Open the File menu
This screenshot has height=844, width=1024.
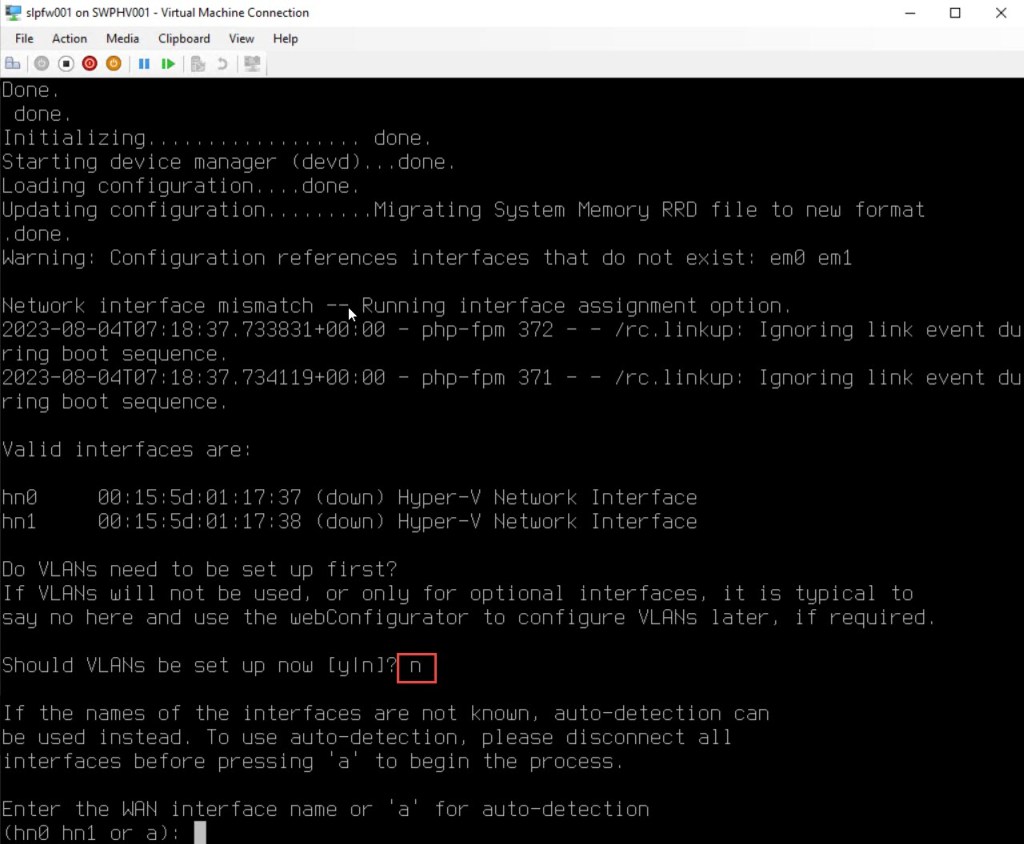[x=24, y=38]
